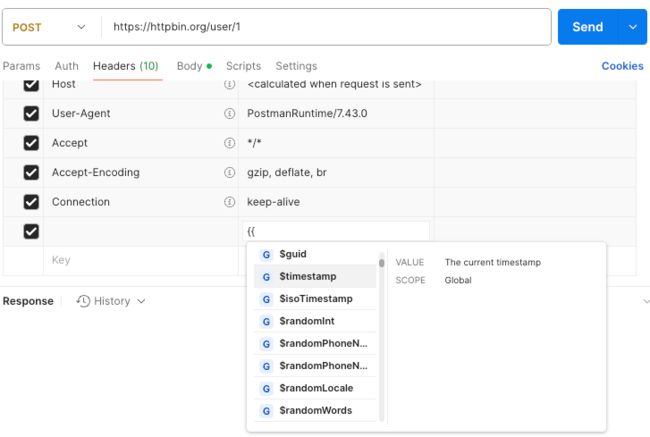The image size is (650, 437).
Task: Select the Headers (10) tab
Action: click(x=126, y=66)
